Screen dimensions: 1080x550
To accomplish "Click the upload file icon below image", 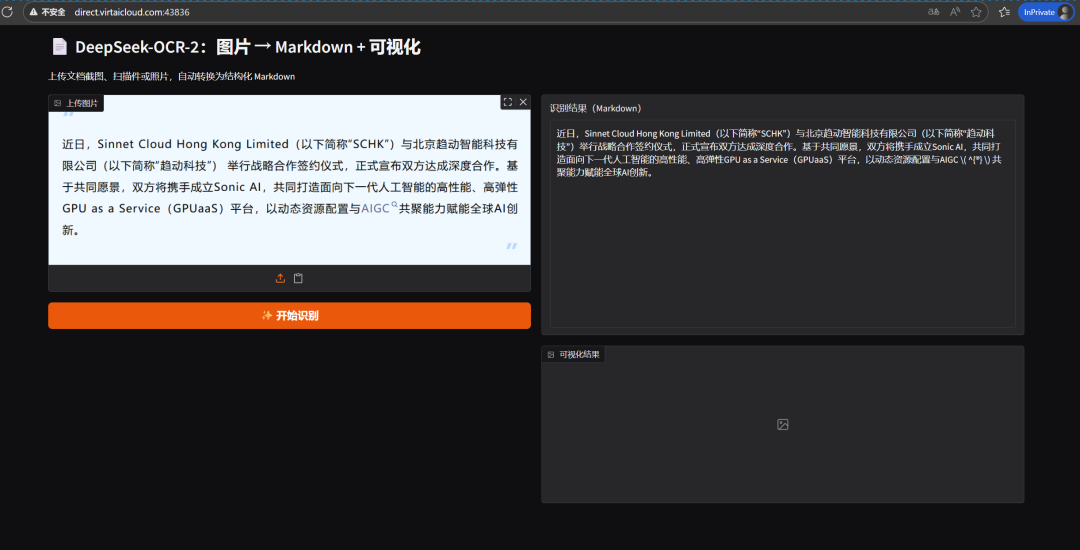I will 280,278.
